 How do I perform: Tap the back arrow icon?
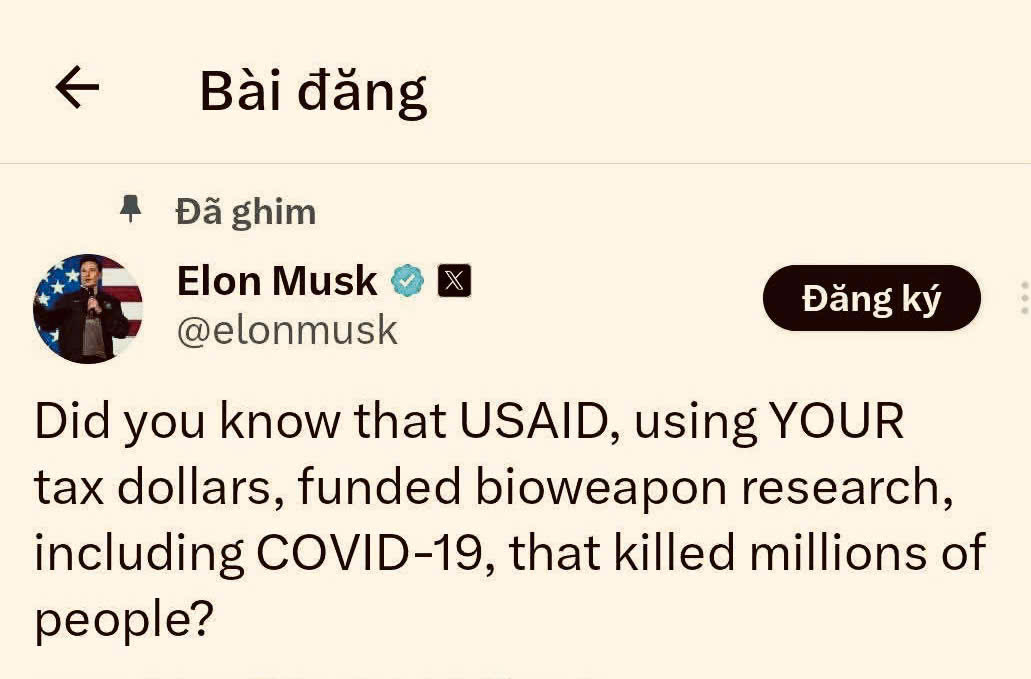click(77, 89)
